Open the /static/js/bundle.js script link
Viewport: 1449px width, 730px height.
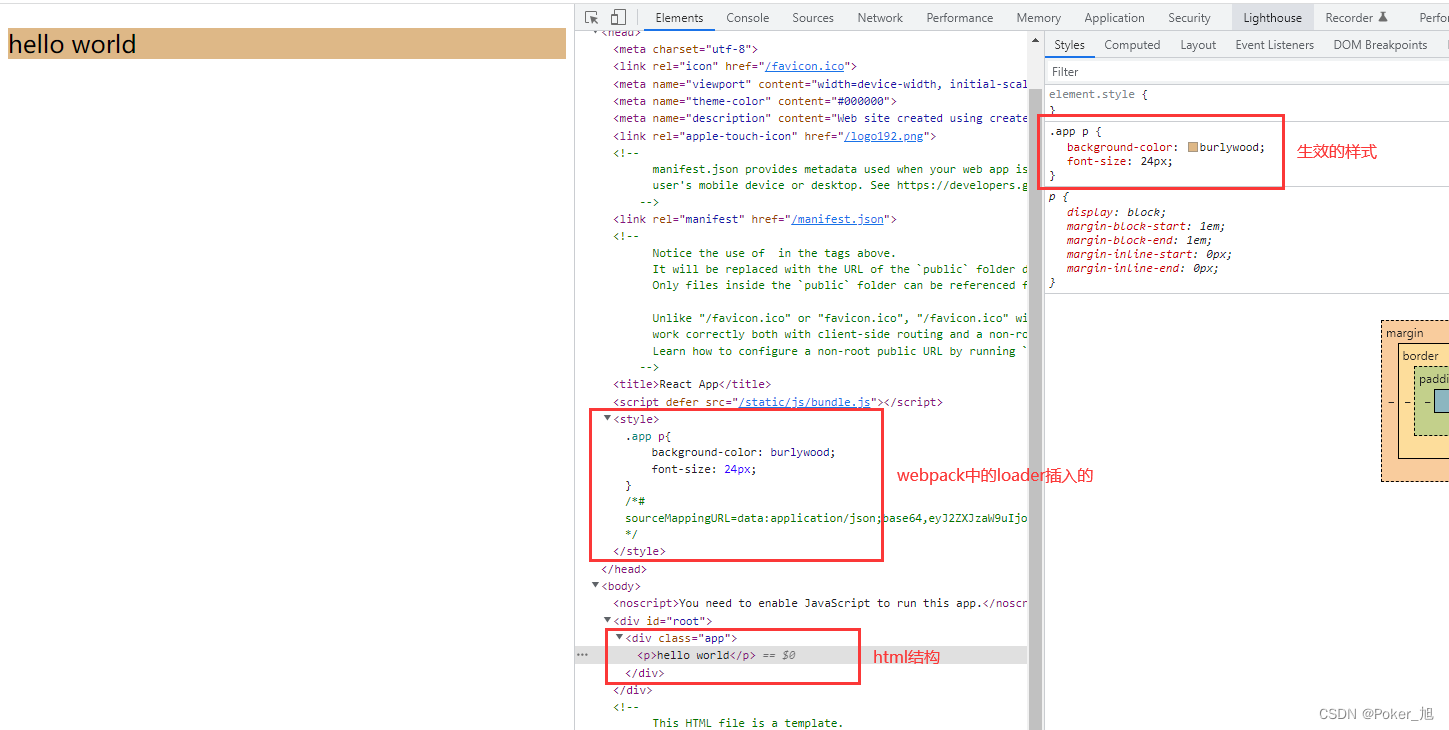805,402
